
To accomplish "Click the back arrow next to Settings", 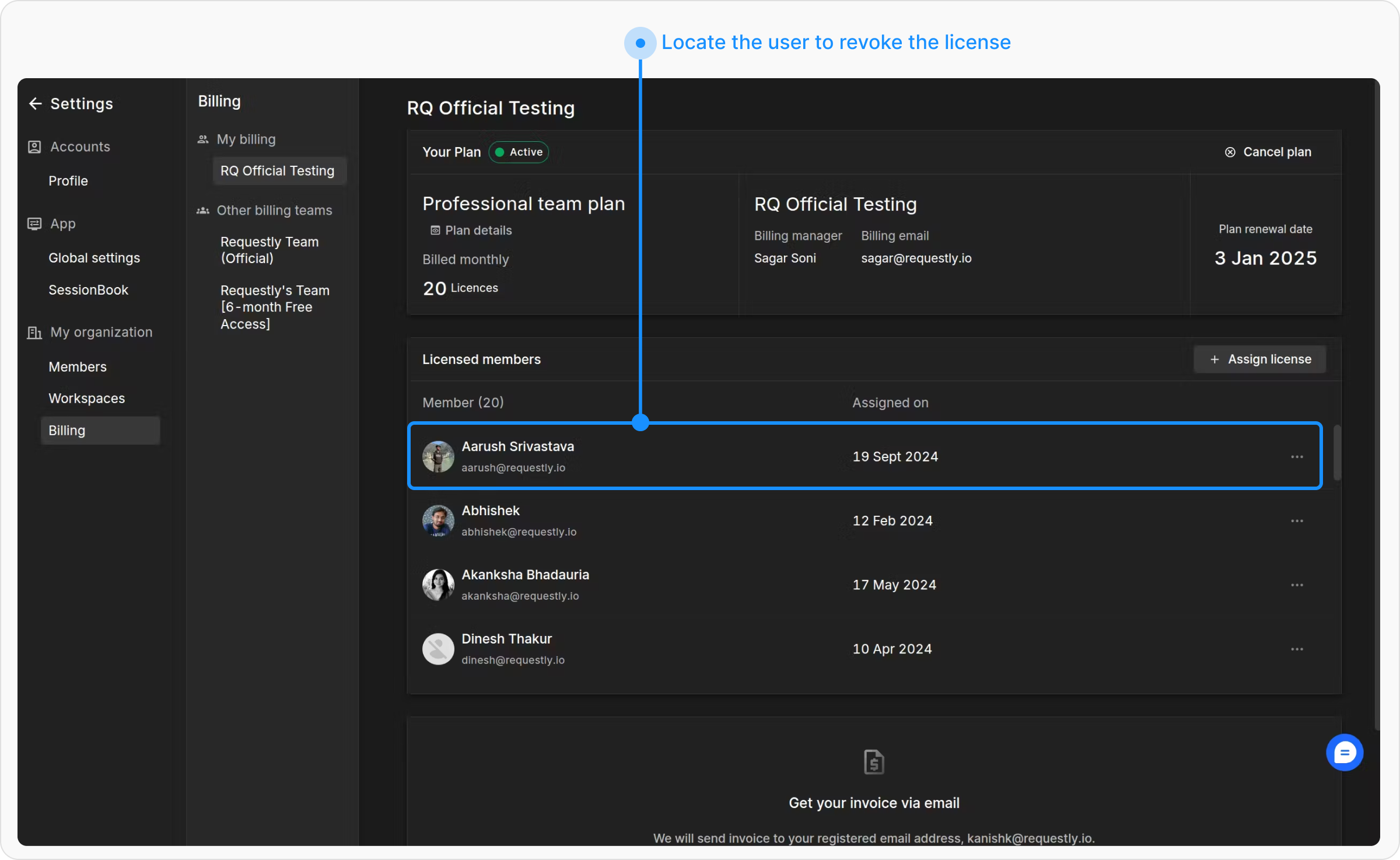I will 36,104.
